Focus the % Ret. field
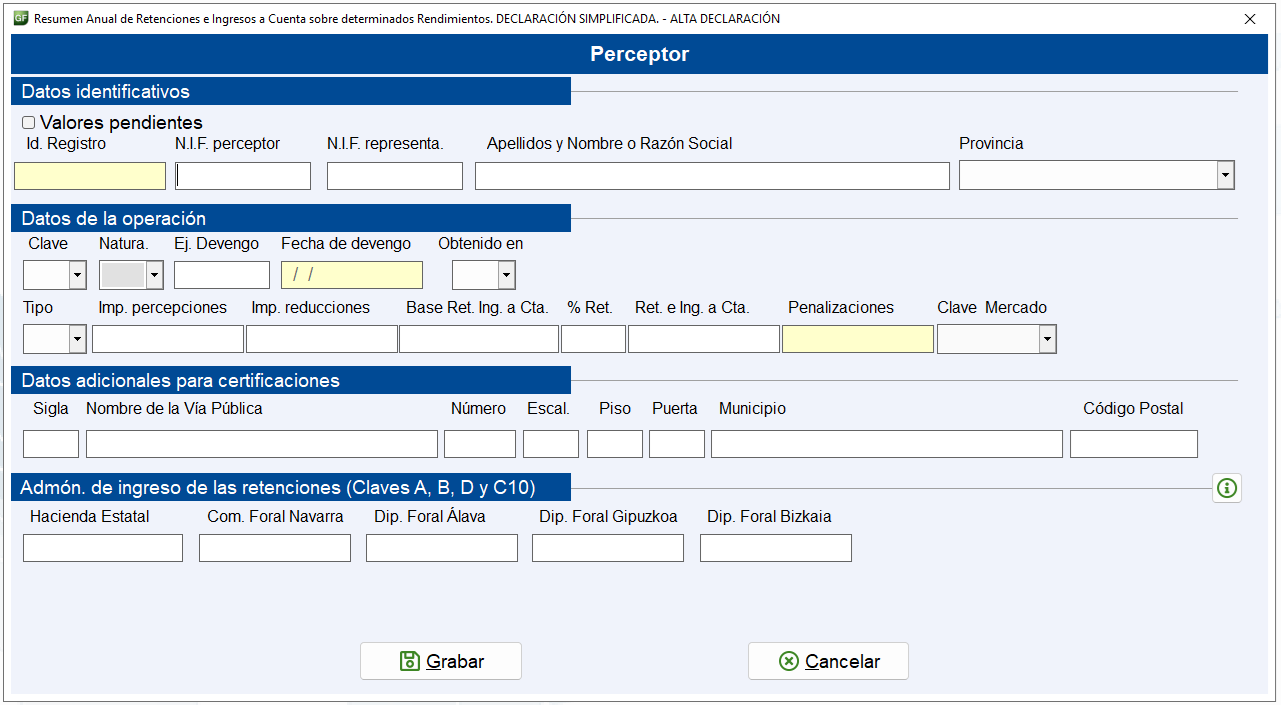This screenshot has width=1281, height=705. [594, 339]
